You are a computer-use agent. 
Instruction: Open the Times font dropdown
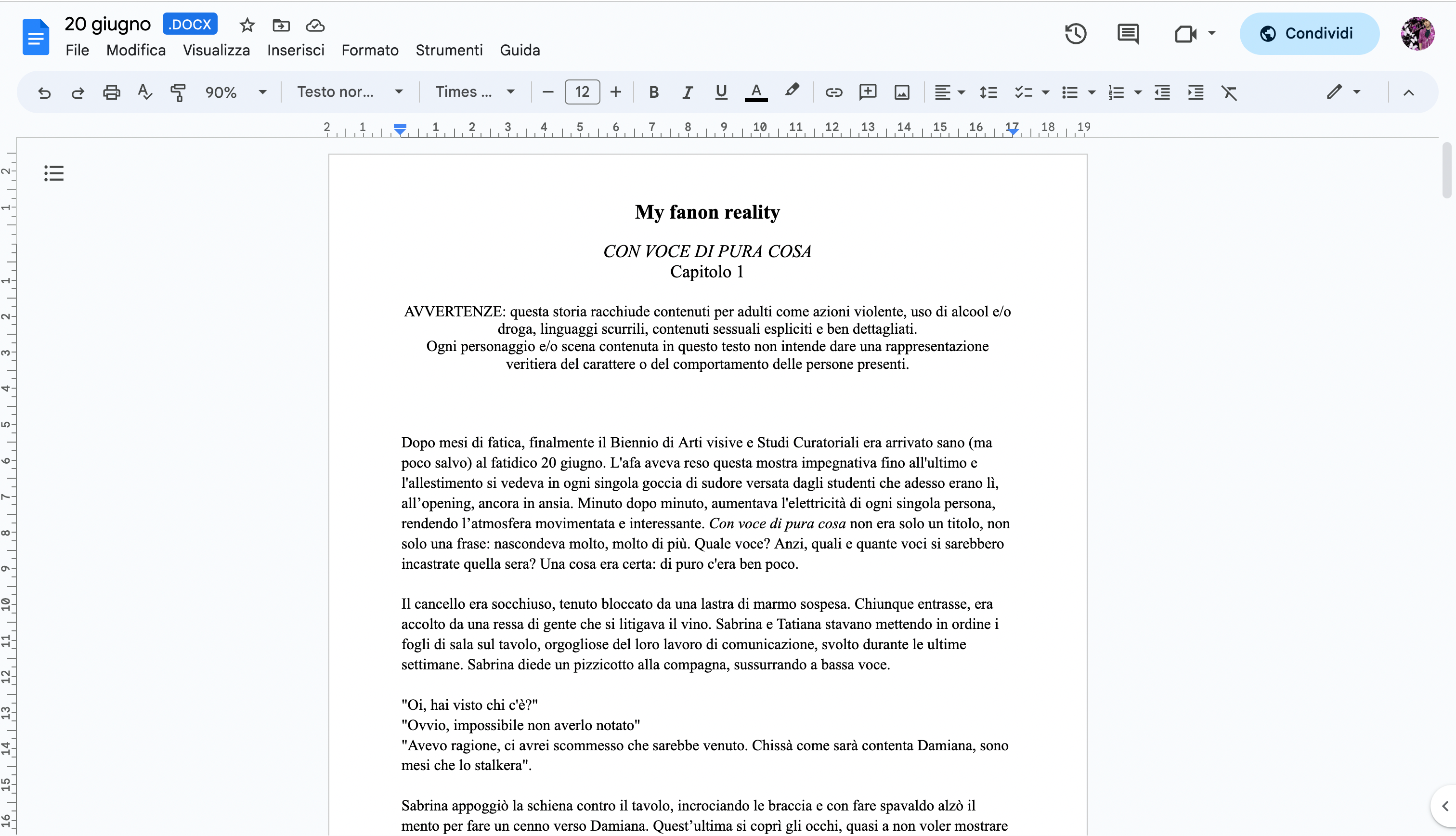474,92
